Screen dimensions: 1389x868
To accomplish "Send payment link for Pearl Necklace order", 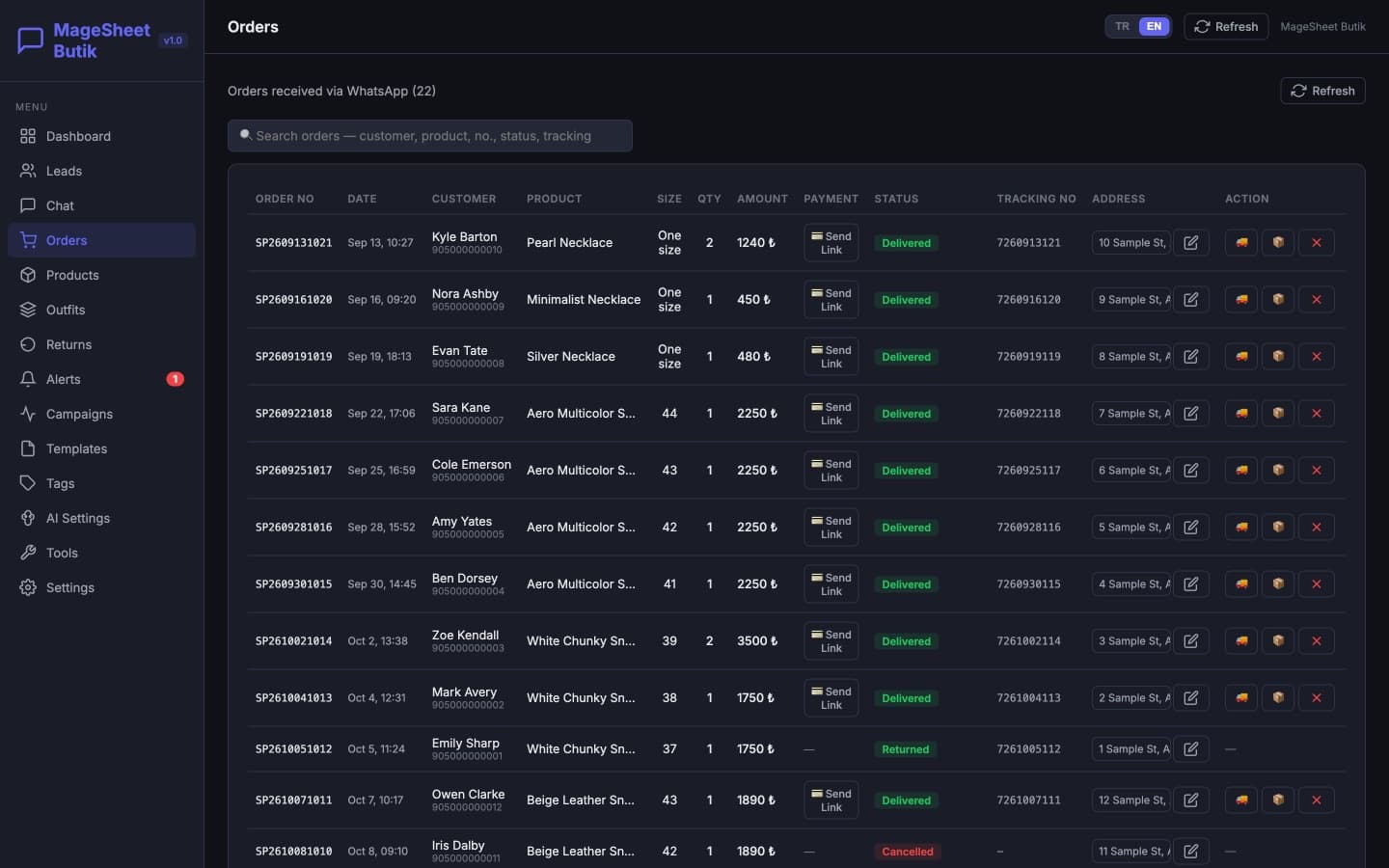I will click(831, 243).
